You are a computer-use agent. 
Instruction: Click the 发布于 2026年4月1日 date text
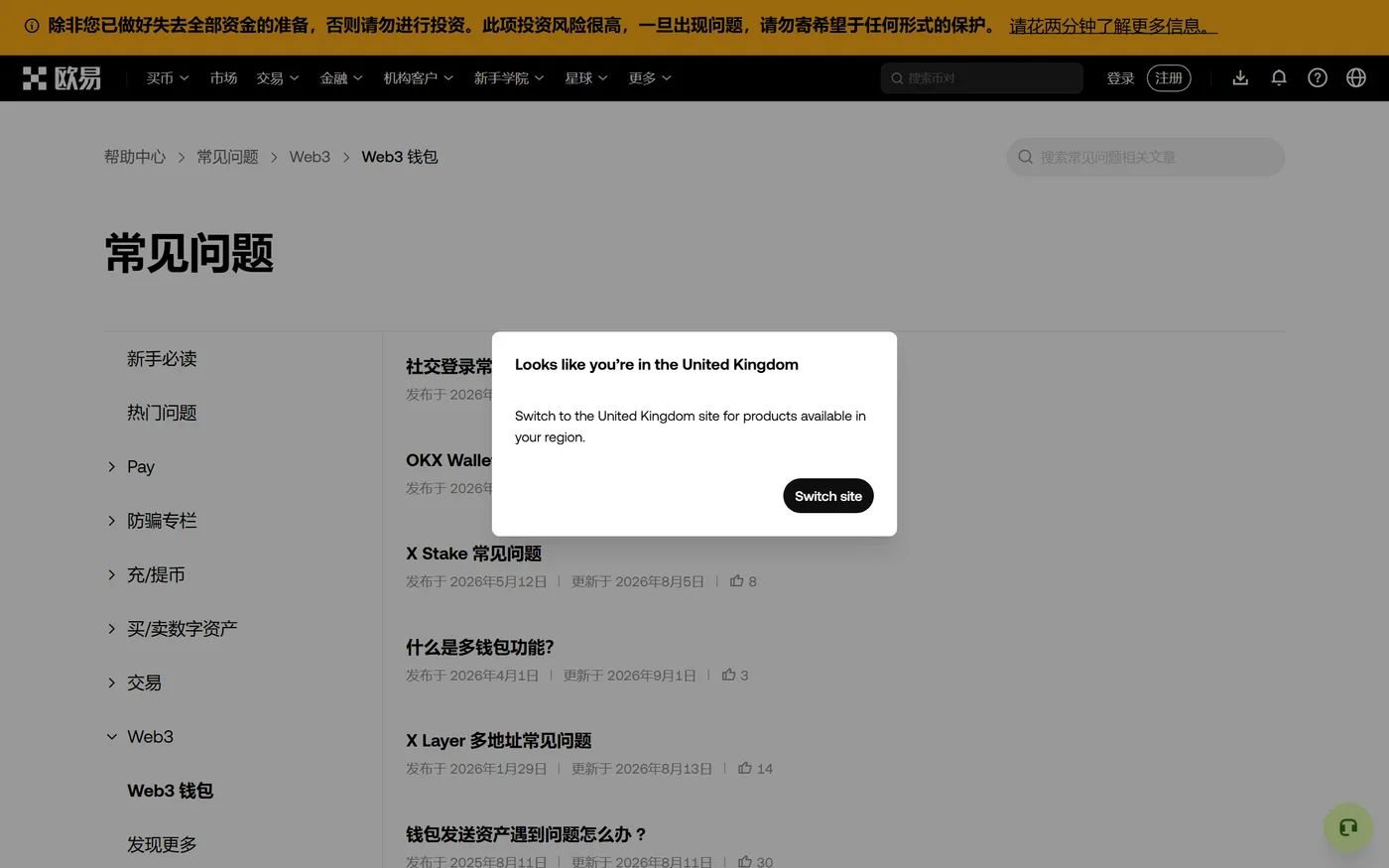pos(472,676)
